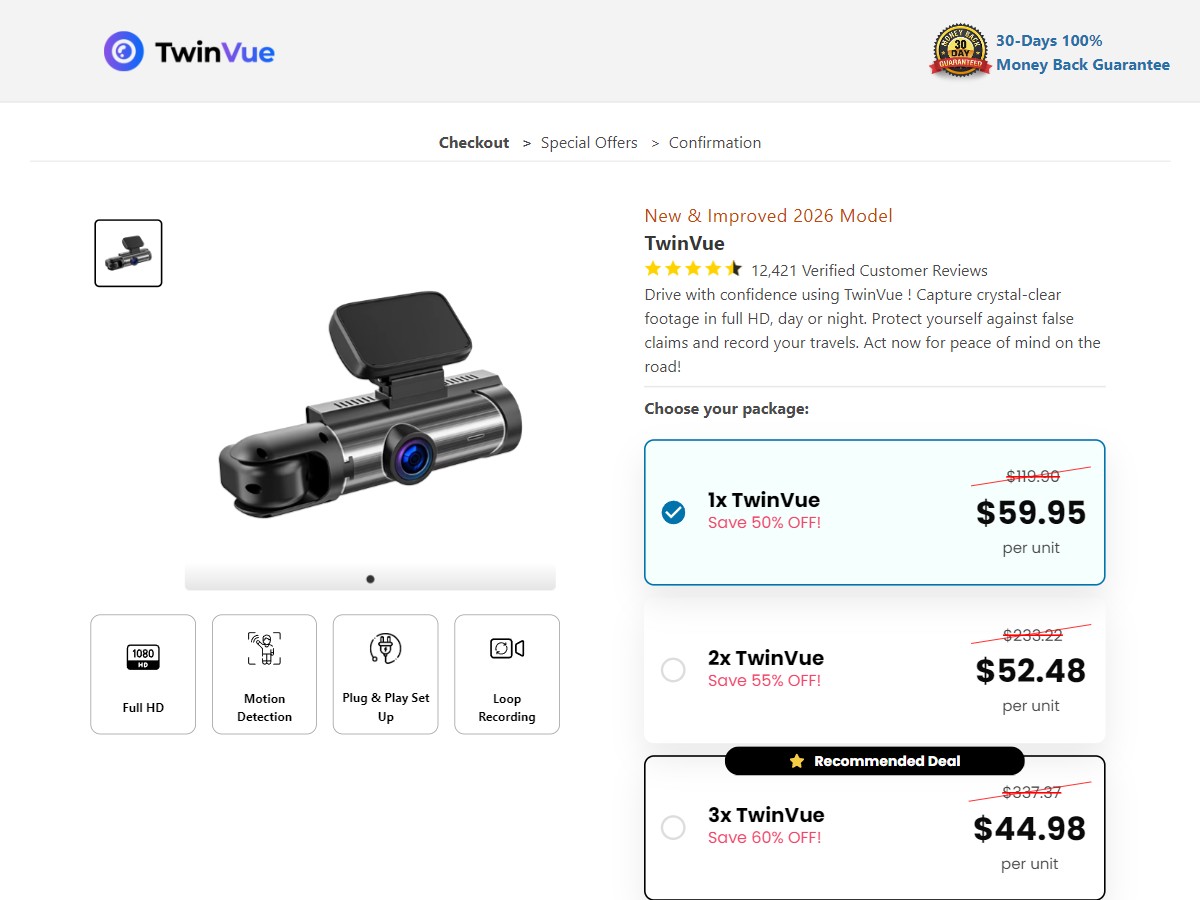Viewport: 1200px width, 900px height.
Task: Open the Special Offers step
Action: click(589, 143)
